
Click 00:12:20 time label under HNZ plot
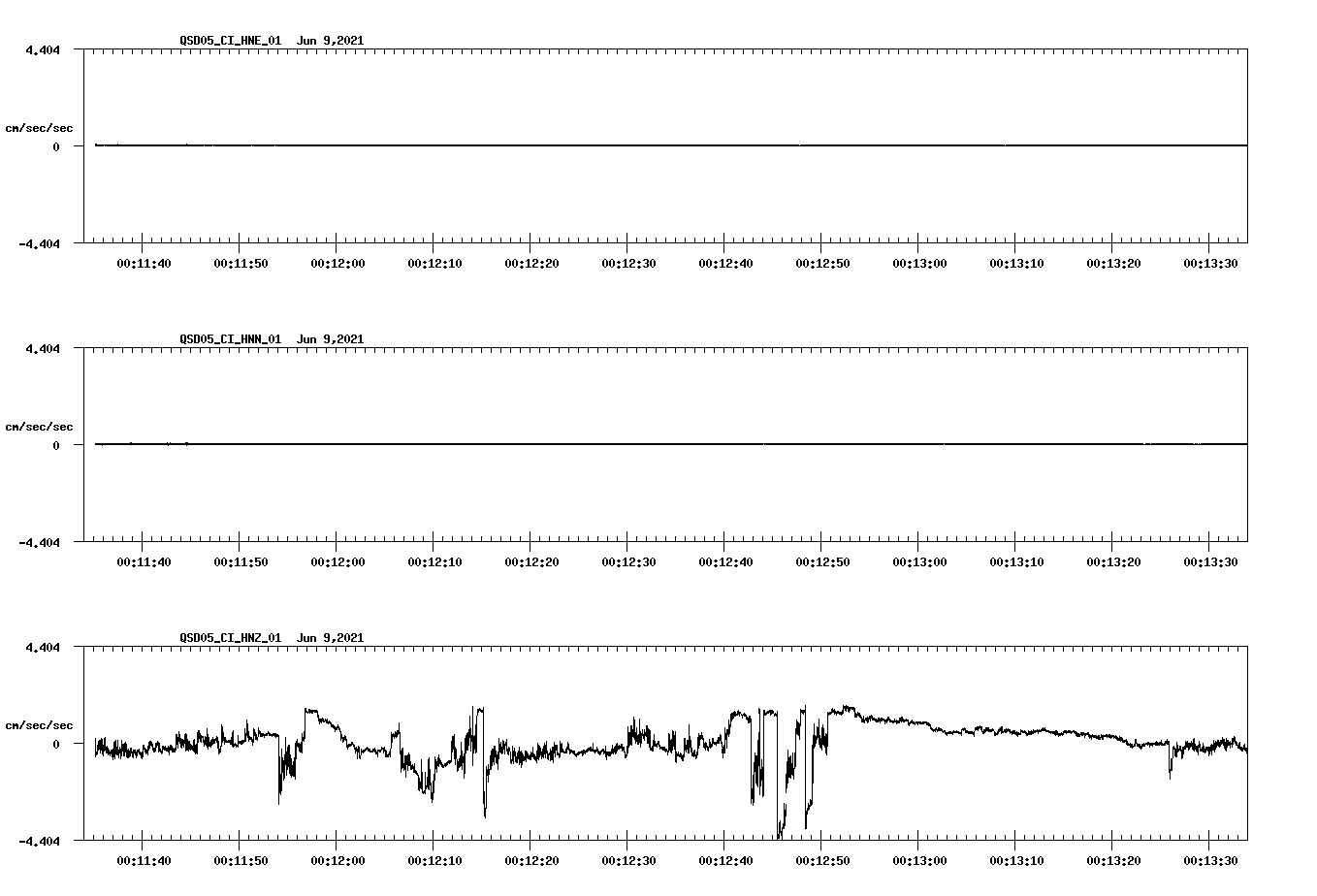click(531, 861)
